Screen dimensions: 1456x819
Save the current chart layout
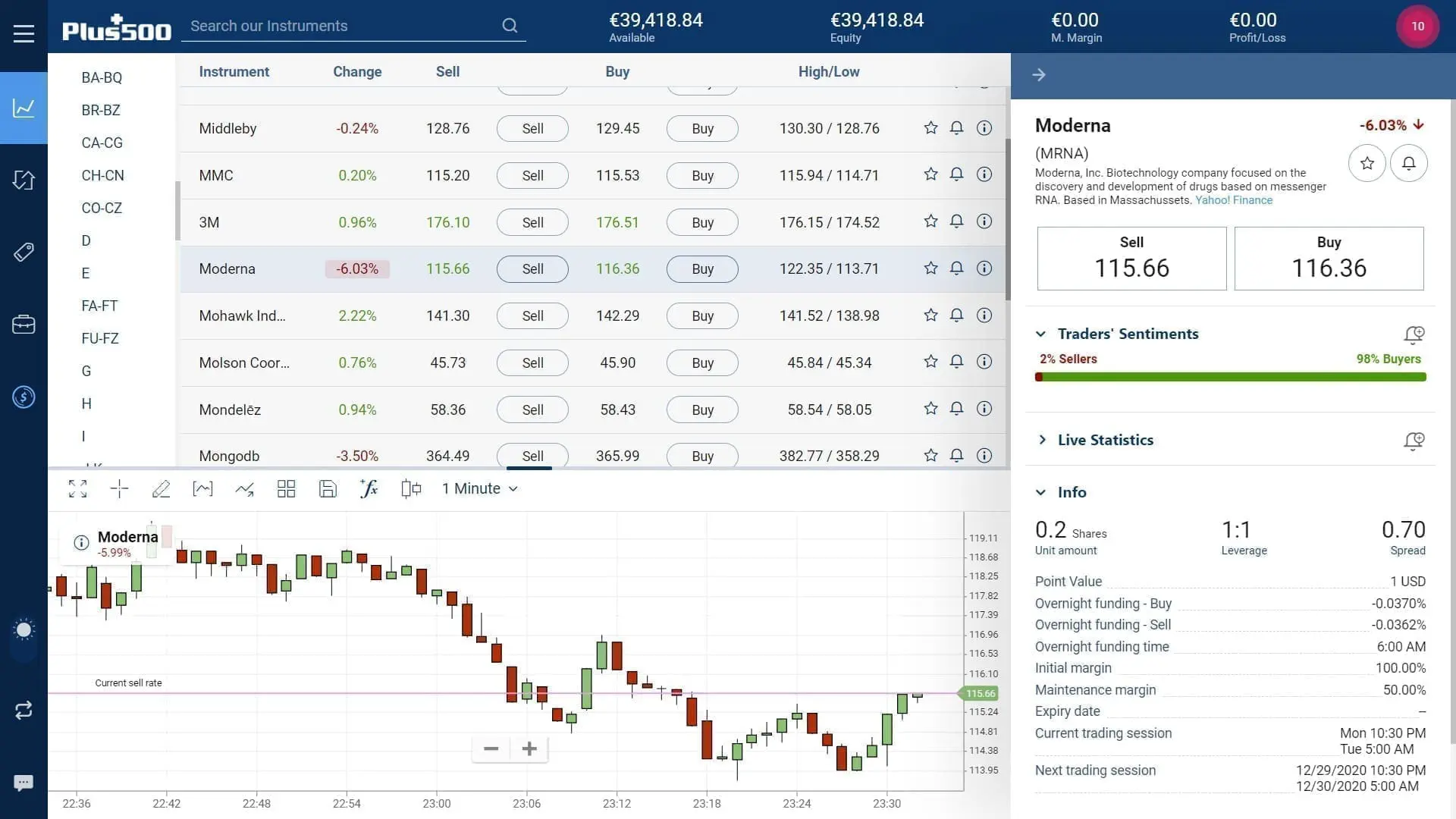pyautogui.click(x=328, y=488)
